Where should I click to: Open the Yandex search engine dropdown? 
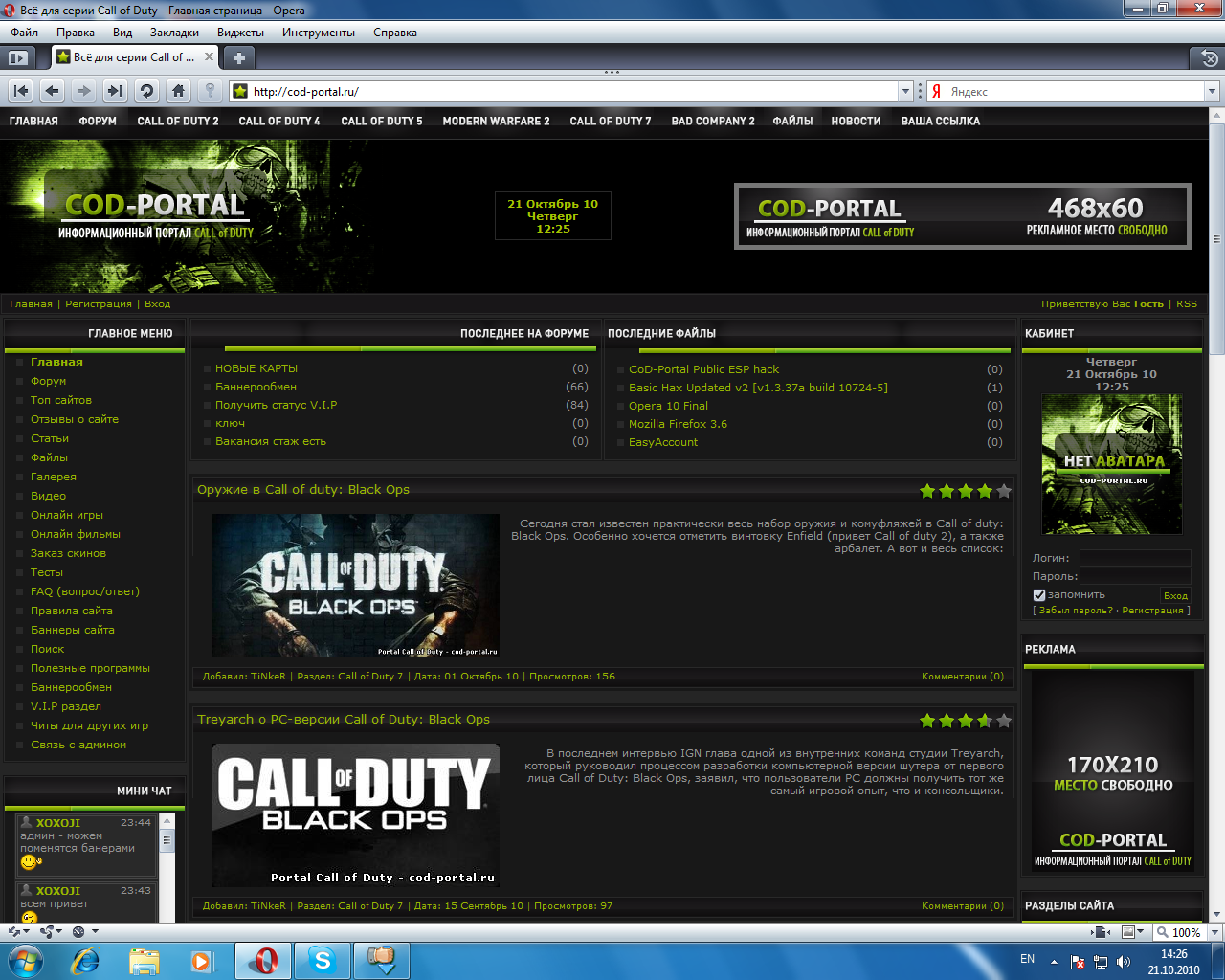coord(1212,91)
